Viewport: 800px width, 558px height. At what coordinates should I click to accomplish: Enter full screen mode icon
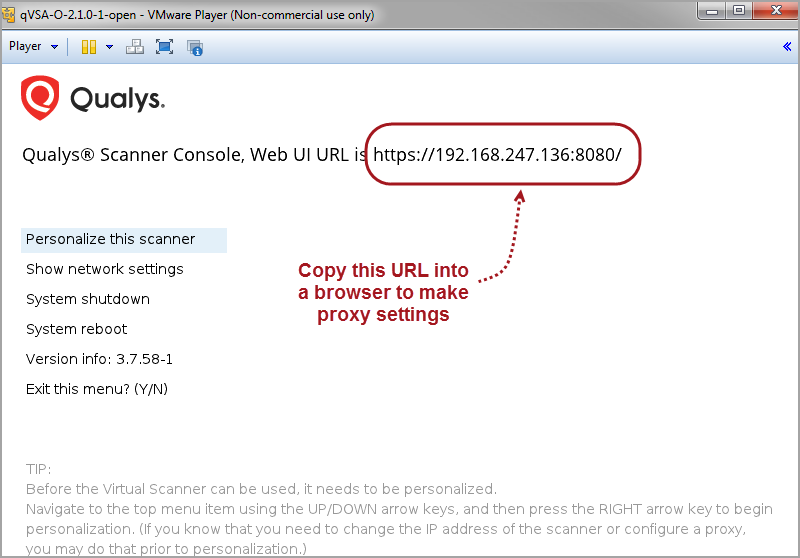164,47
